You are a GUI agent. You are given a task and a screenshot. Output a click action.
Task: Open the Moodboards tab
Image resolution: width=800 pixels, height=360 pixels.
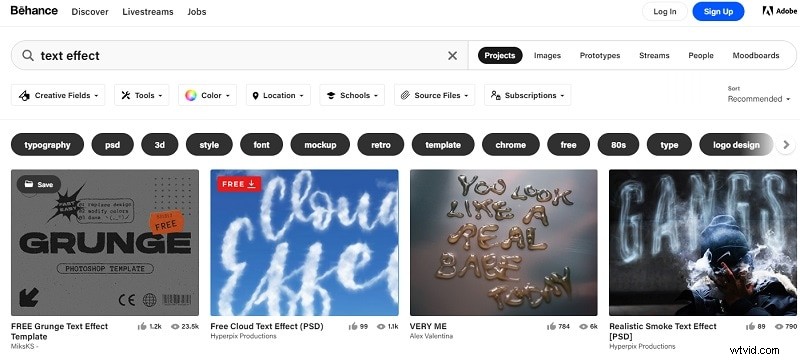[756, 56]
